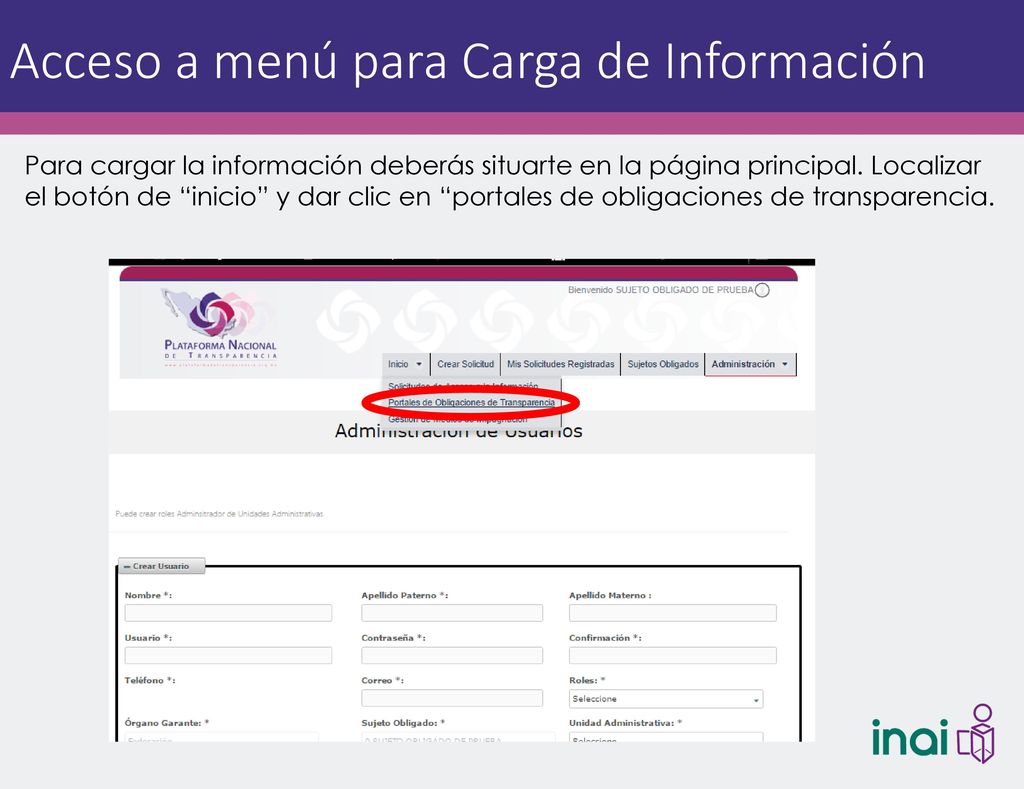Click the Unidad Administrativa label
1024x789 pixels.
[626, 723]
